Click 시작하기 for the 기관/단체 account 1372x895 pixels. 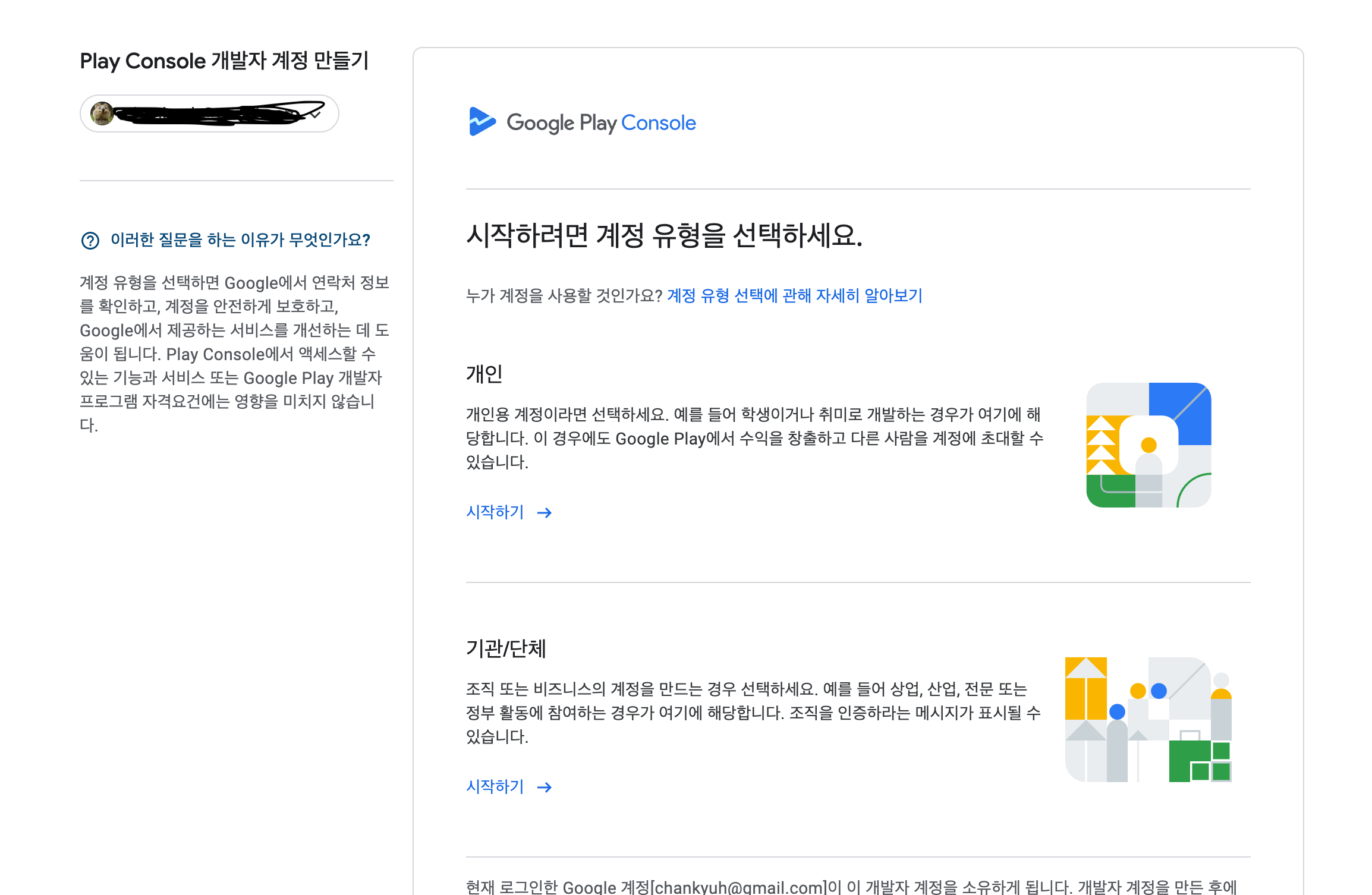495,787
